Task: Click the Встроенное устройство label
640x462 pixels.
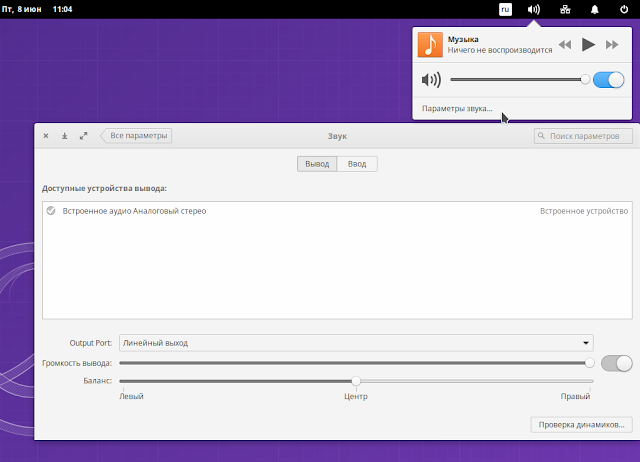Action: 584,211
